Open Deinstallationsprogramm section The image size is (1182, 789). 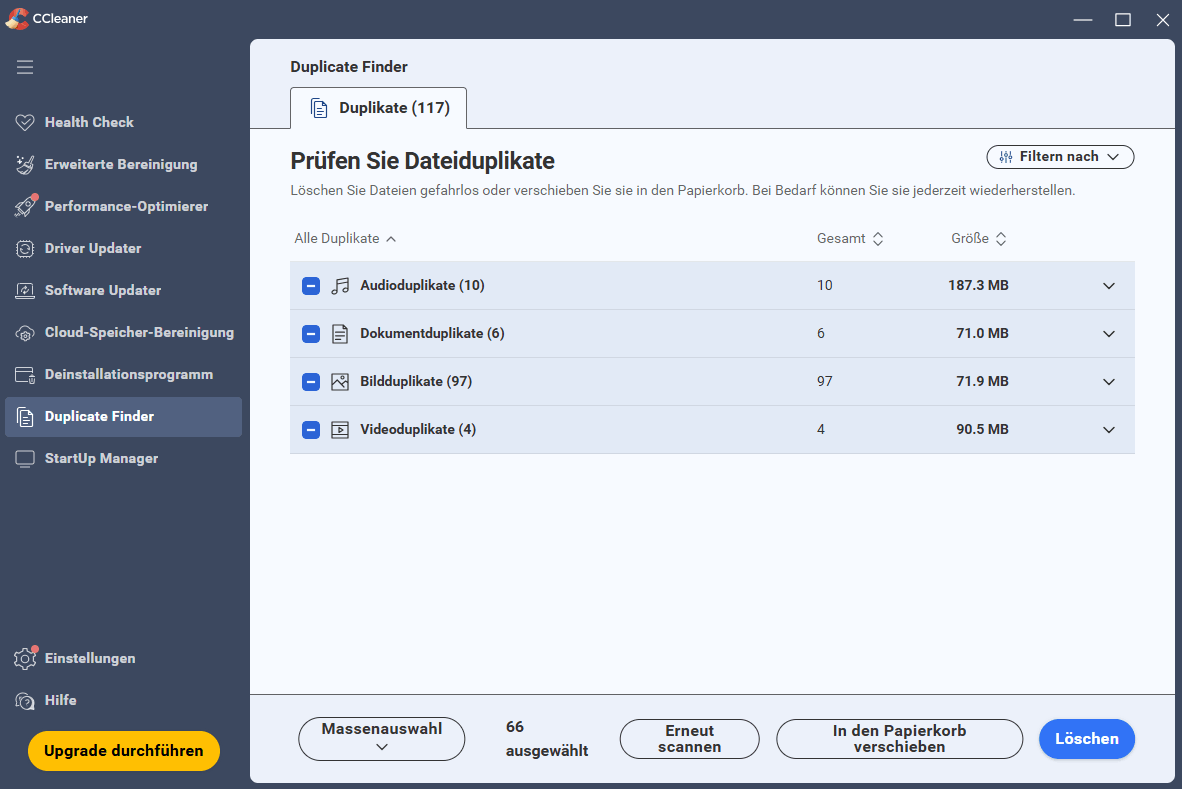[x=124, y=375]
